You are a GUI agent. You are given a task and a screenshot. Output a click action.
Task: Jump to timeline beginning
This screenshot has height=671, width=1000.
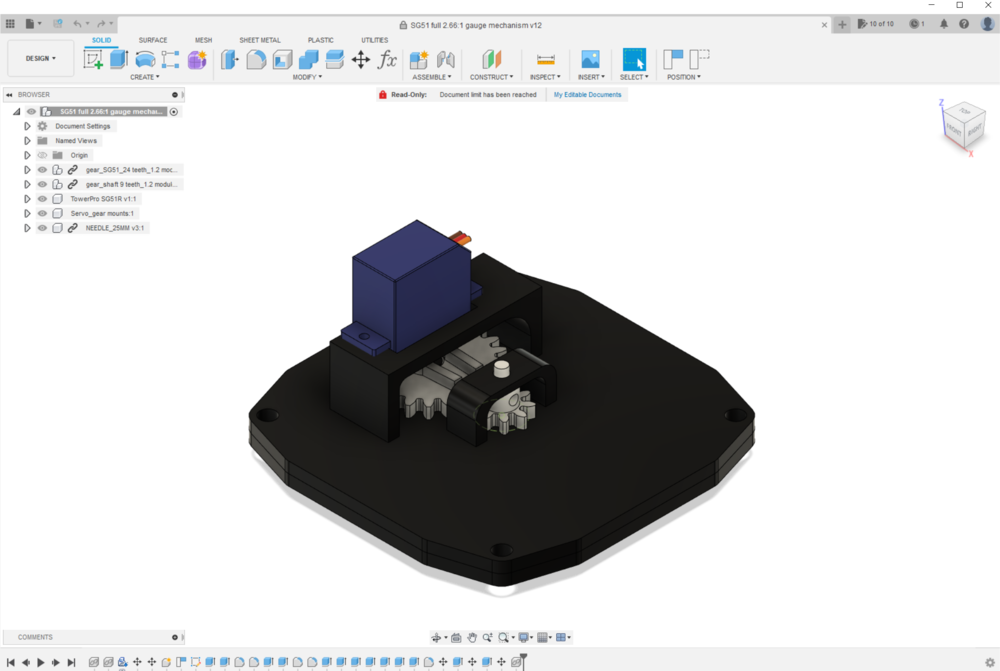click(x=10, y=663)
